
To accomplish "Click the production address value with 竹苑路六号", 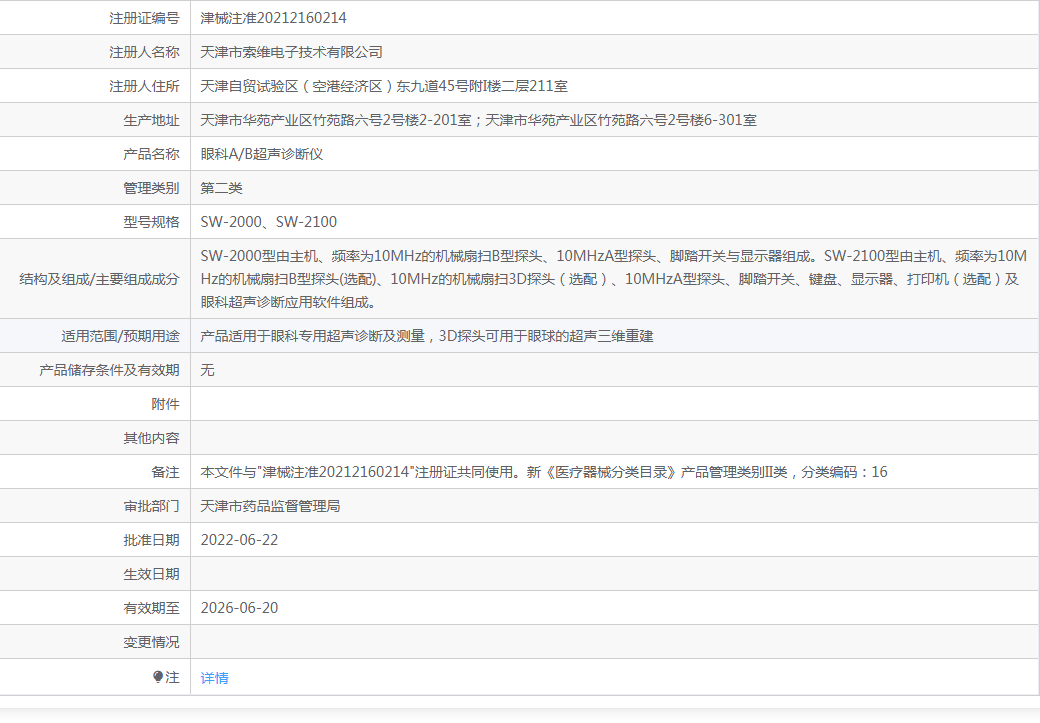I will point(478,120).
